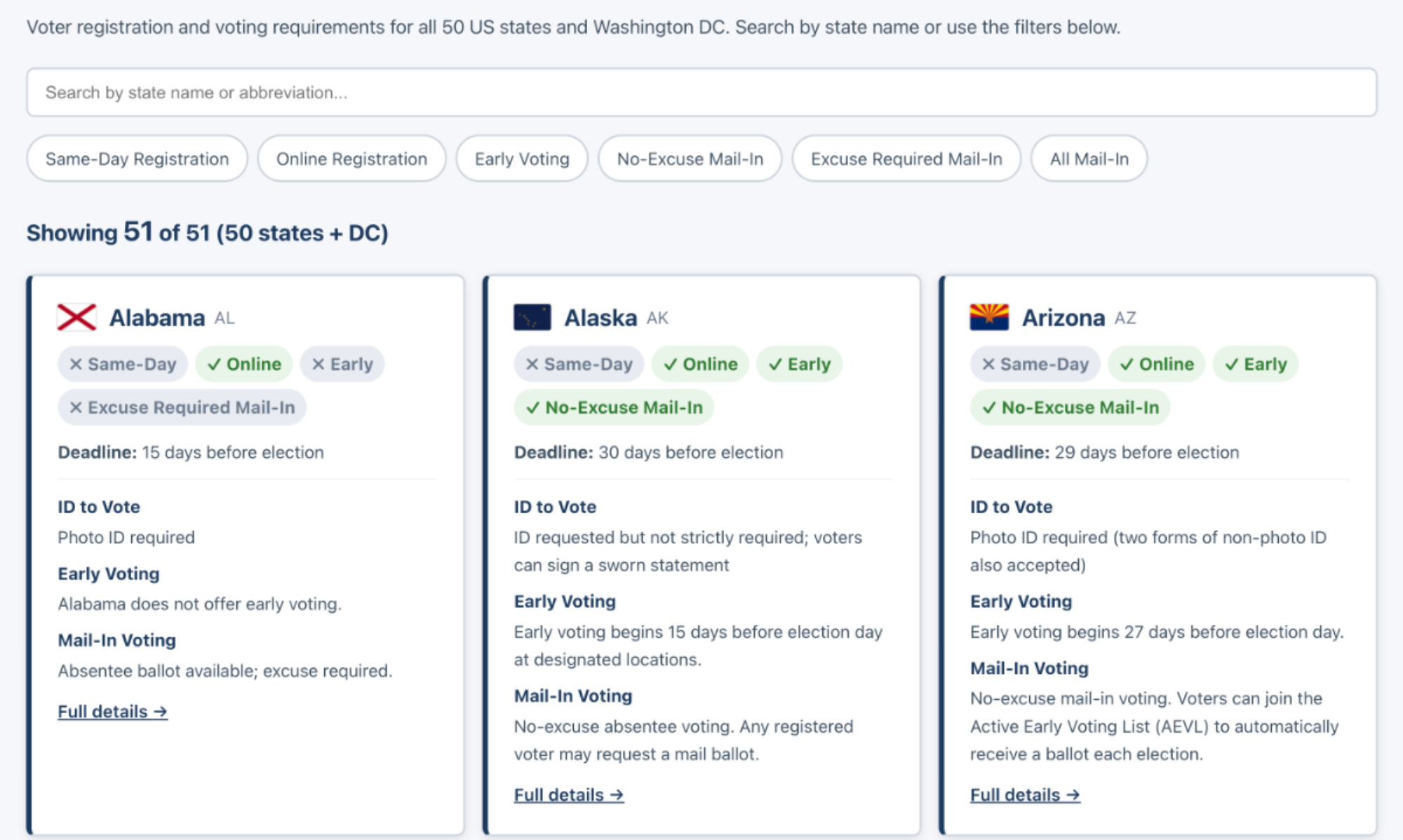Viewport: 1403px width, 840px height.
Task: Open Alabama's Full details link
Action: [x=112, y=712]
